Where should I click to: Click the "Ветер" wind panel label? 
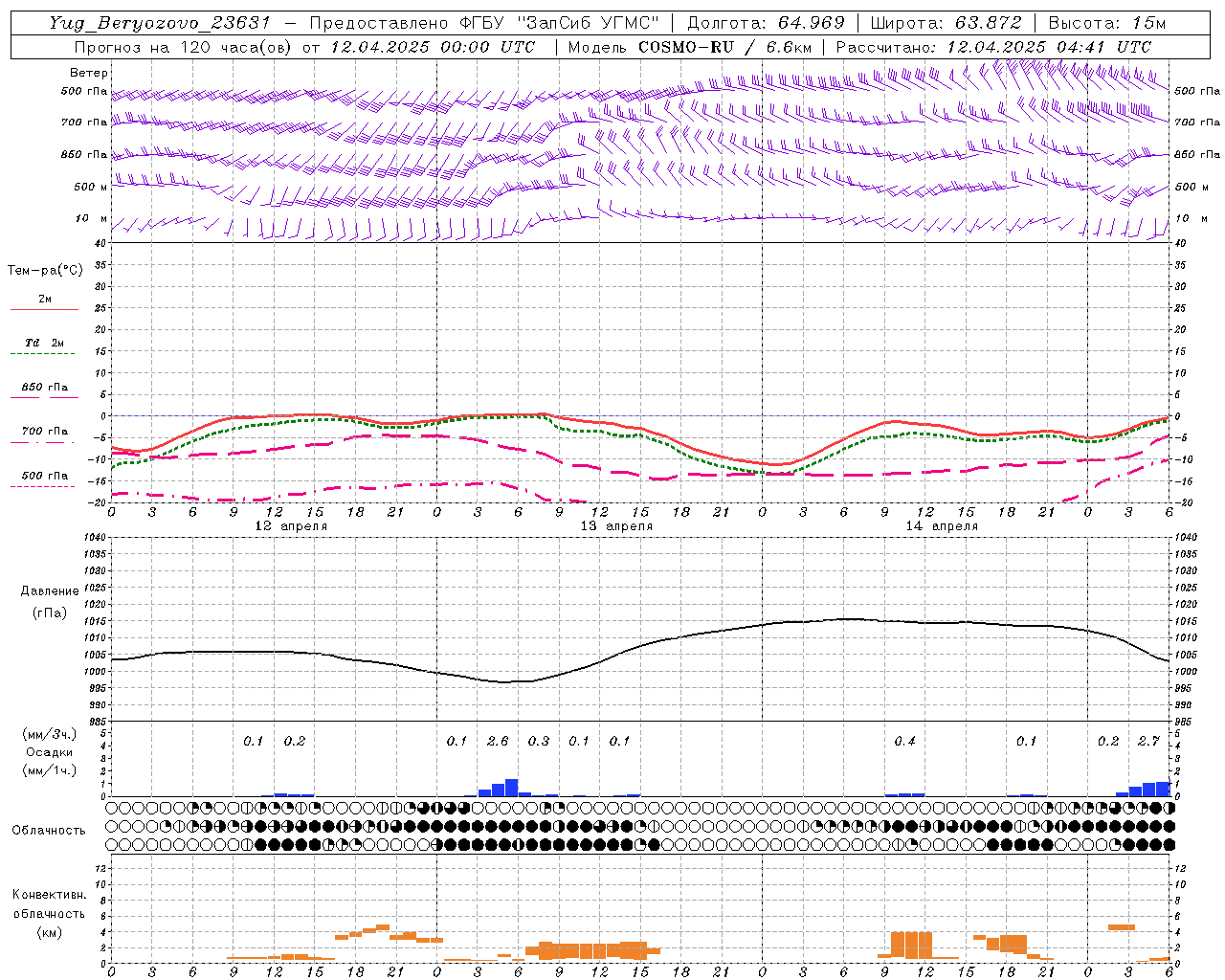point(89,73)
